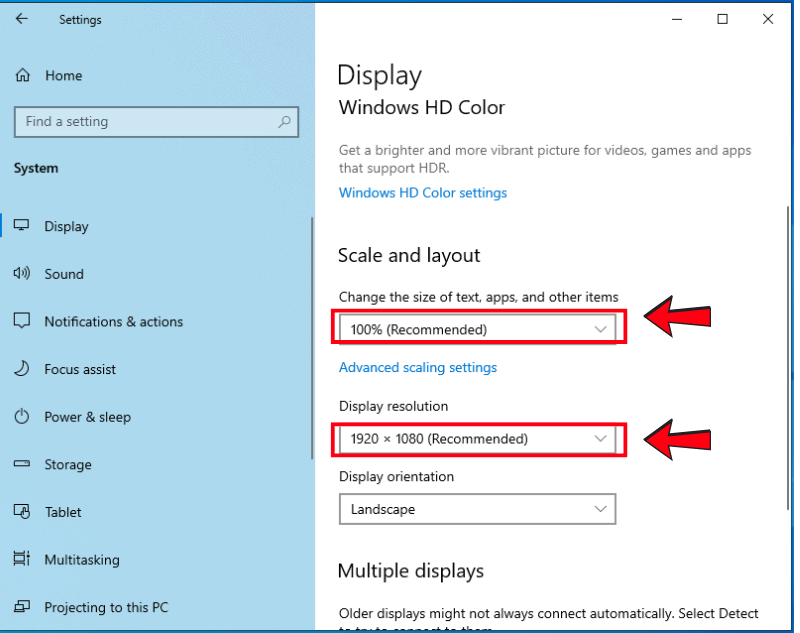The height and width of the screenshot is (633, 800).
Task: Click the search magnifier icon
Action: pyautogui.click(x=285, y=122)
